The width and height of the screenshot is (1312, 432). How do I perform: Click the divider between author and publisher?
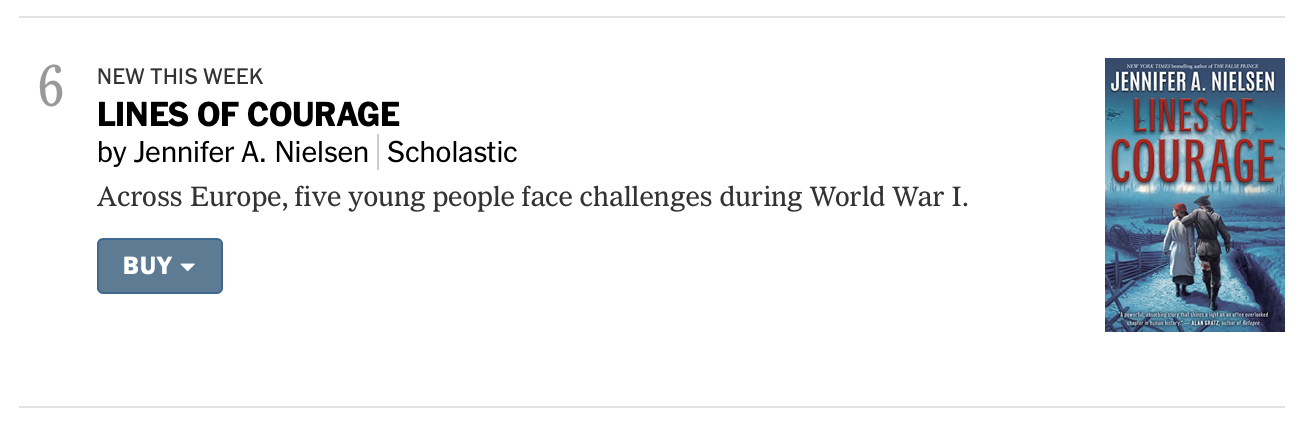[378, 153]
